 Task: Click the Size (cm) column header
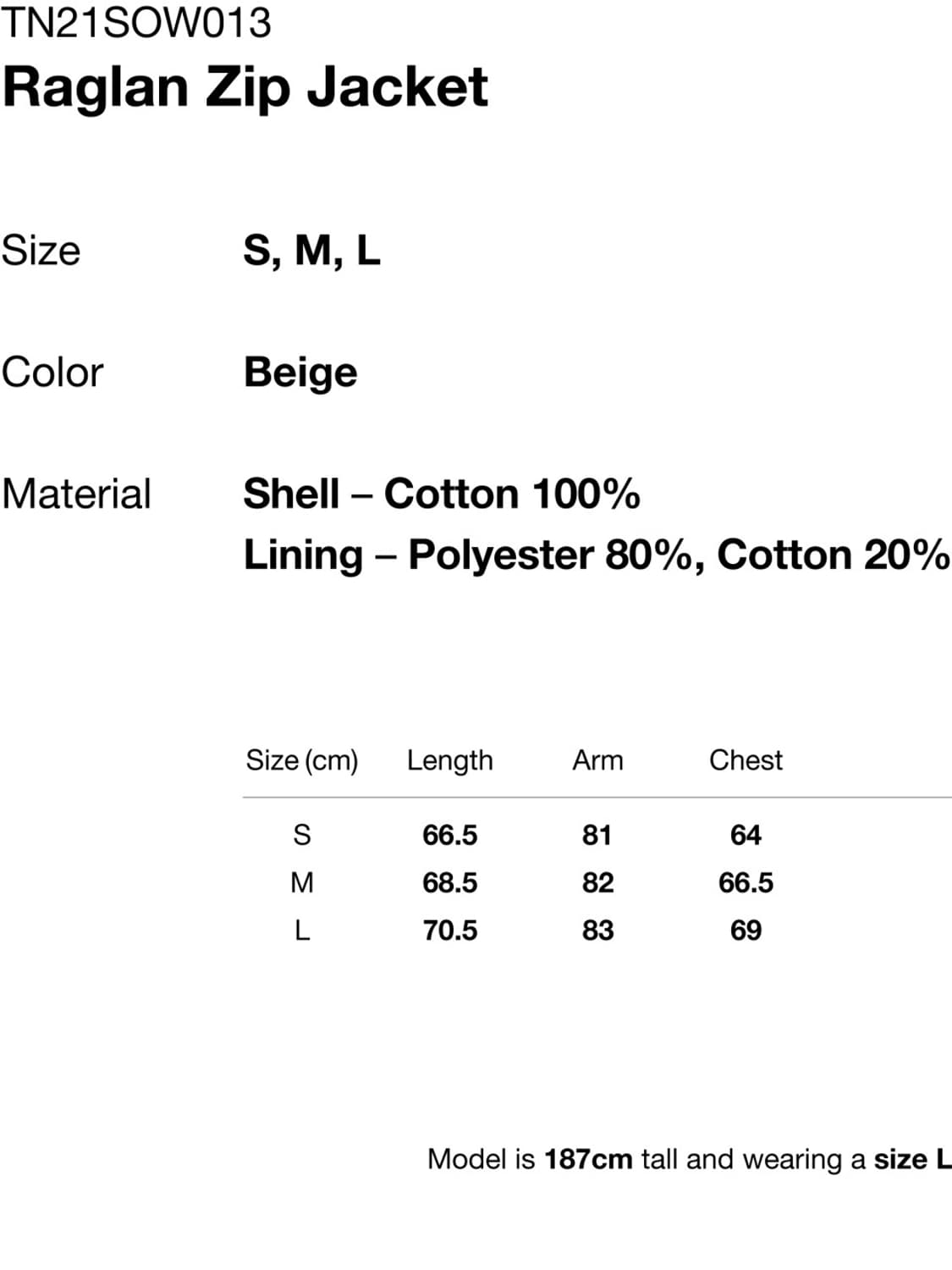coord(301,760)
